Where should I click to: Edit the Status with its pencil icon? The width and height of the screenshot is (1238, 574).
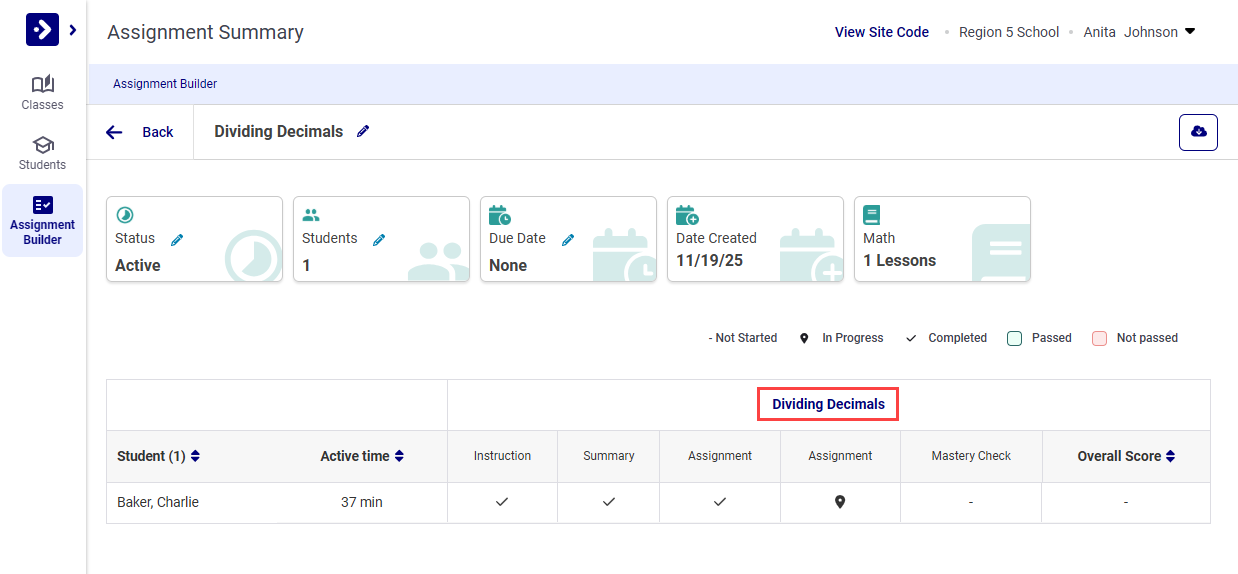[177, 240]
